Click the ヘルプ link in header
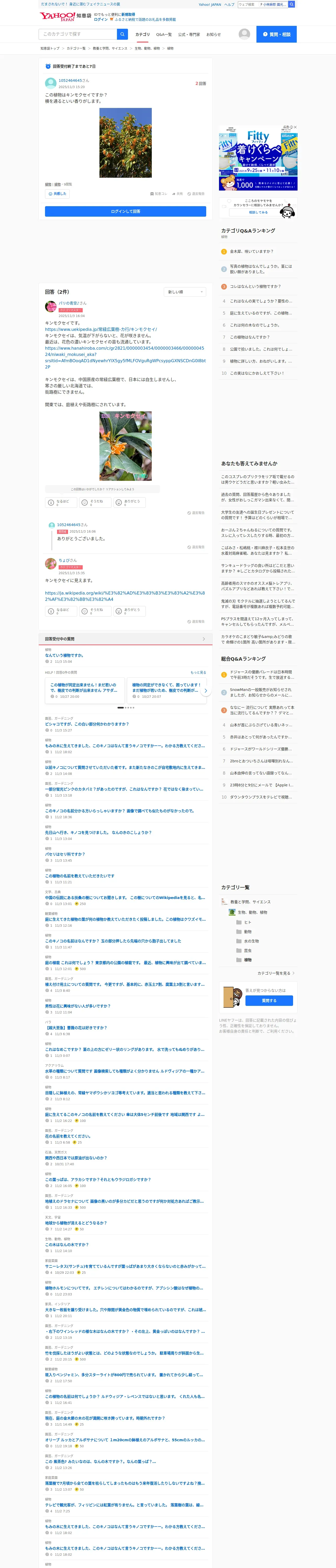The height and width of the screenshot is (1568, 336). click(x=229, y=4)
